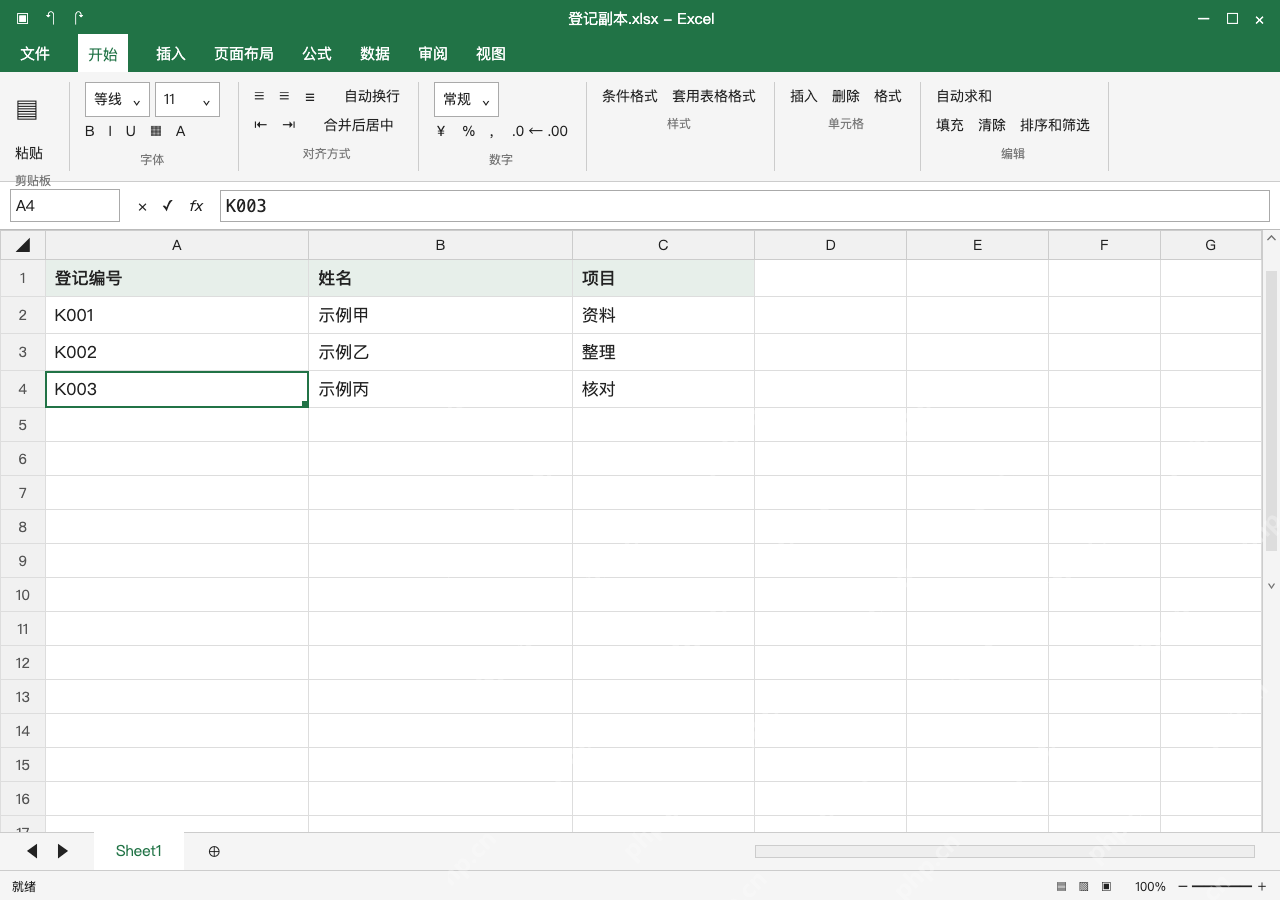Apply font color with the A icon
The height and width of the screenshot is (900, 1280).
pos(181,131)
